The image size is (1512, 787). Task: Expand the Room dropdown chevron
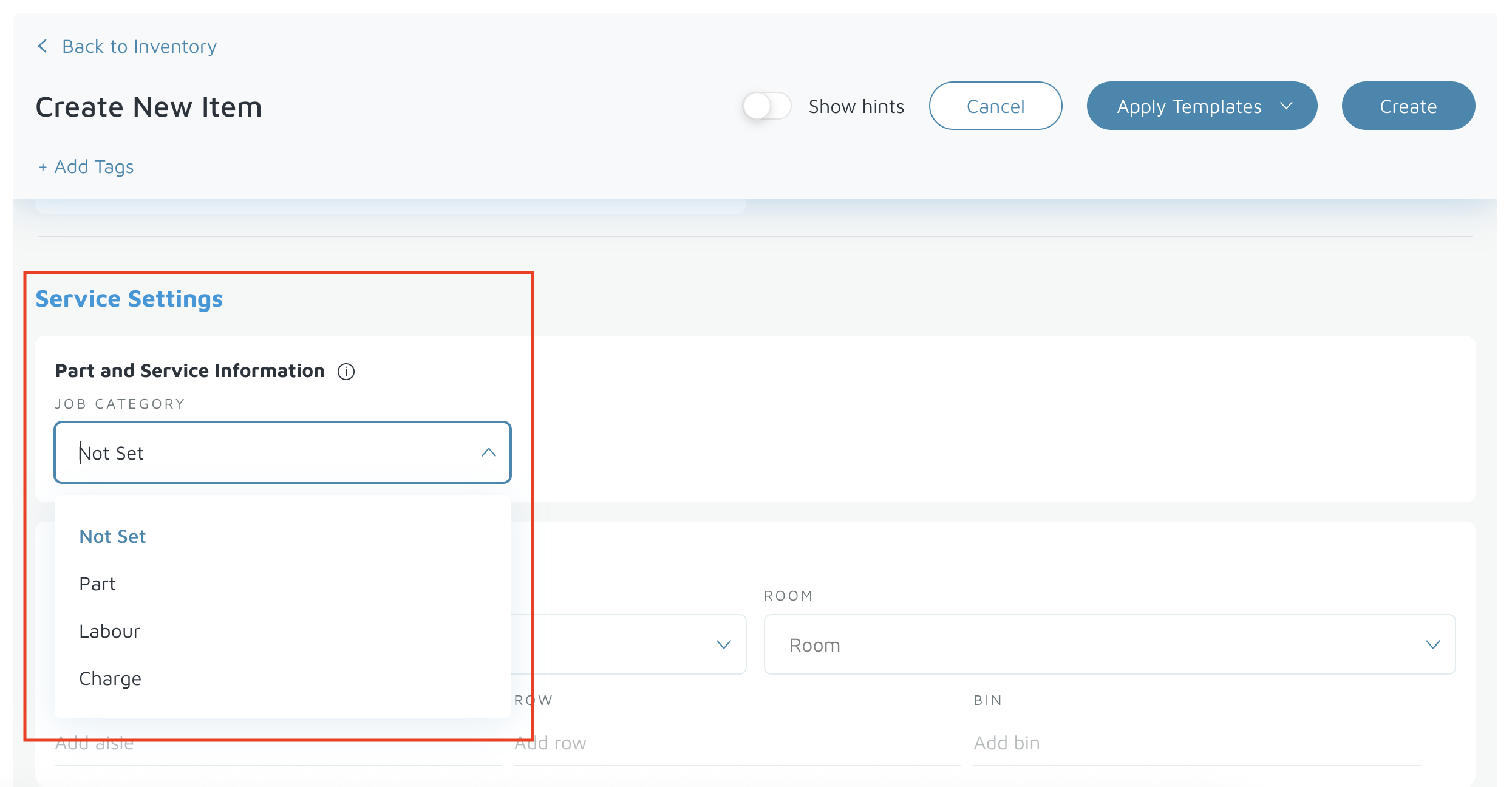(1432, 645)
